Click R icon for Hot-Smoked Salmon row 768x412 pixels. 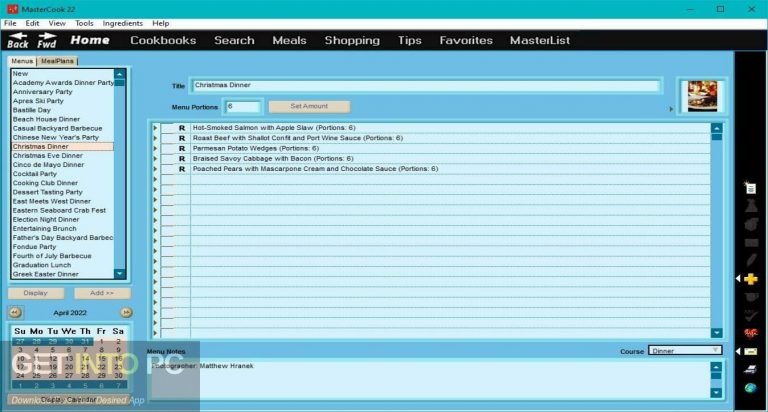coord(182,128)
